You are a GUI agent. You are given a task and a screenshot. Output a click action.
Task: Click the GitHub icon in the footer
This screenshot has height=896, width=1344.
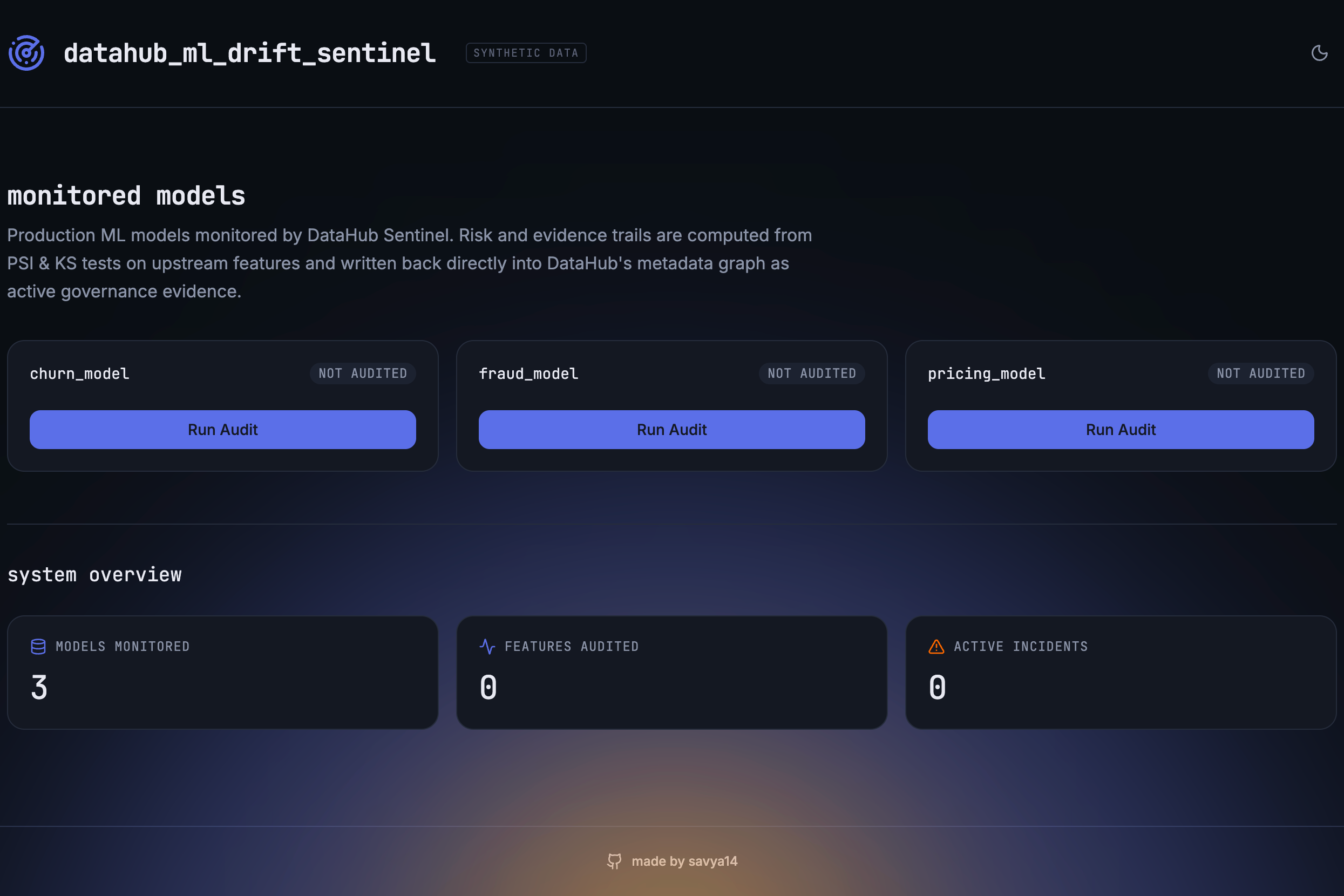[x=614, y=861]
